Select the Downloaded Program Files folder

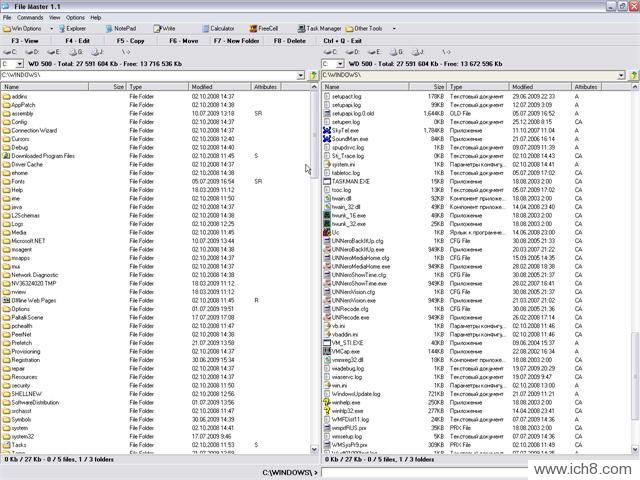[43, 156]
